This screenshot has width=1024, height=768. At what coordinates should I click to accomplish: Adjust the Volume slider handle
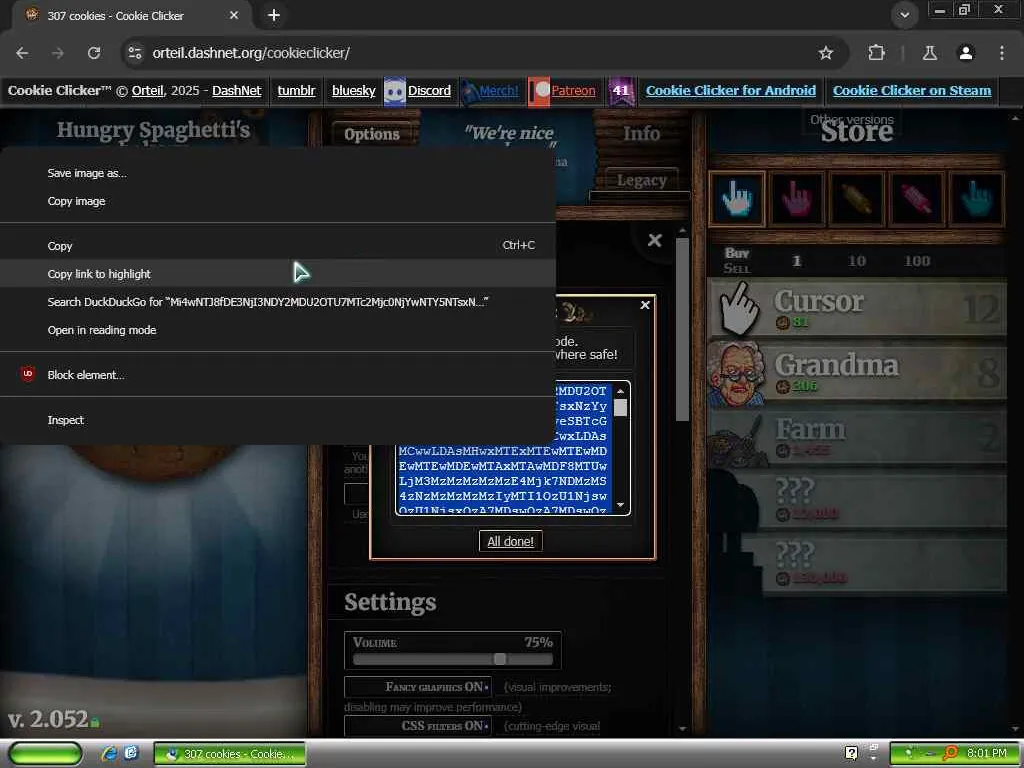pyautogui.click(x=500, y=659)
